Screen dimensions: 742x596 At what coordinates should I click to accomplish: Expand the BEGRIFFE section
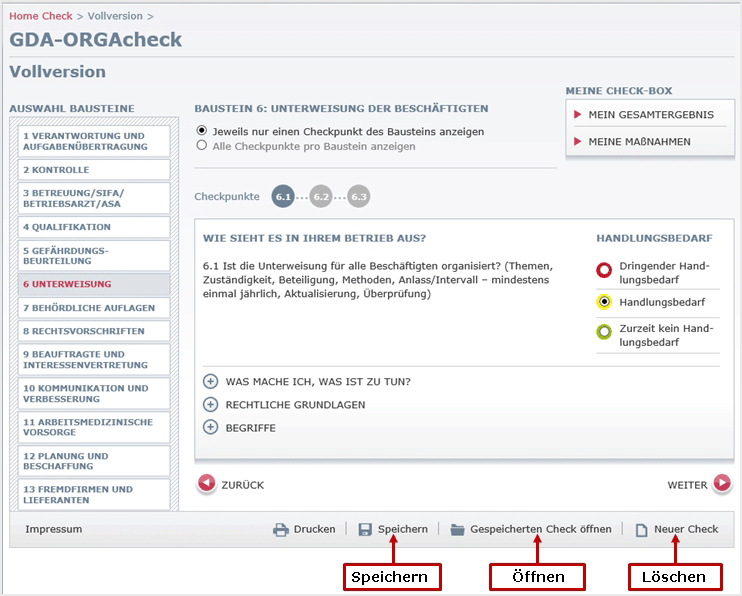click(210, 427)
